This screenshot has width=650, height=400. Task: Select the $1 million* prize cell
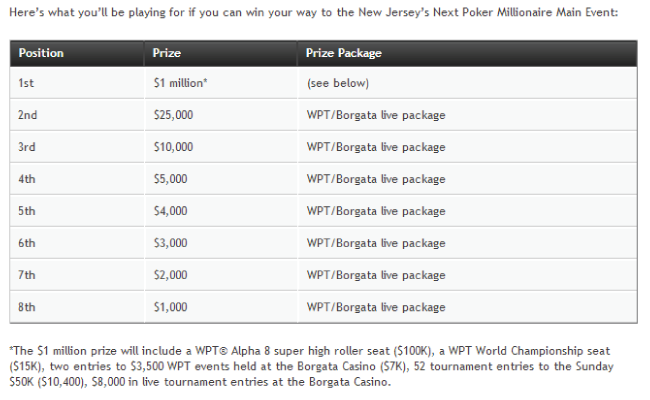(x=180, y=83)
